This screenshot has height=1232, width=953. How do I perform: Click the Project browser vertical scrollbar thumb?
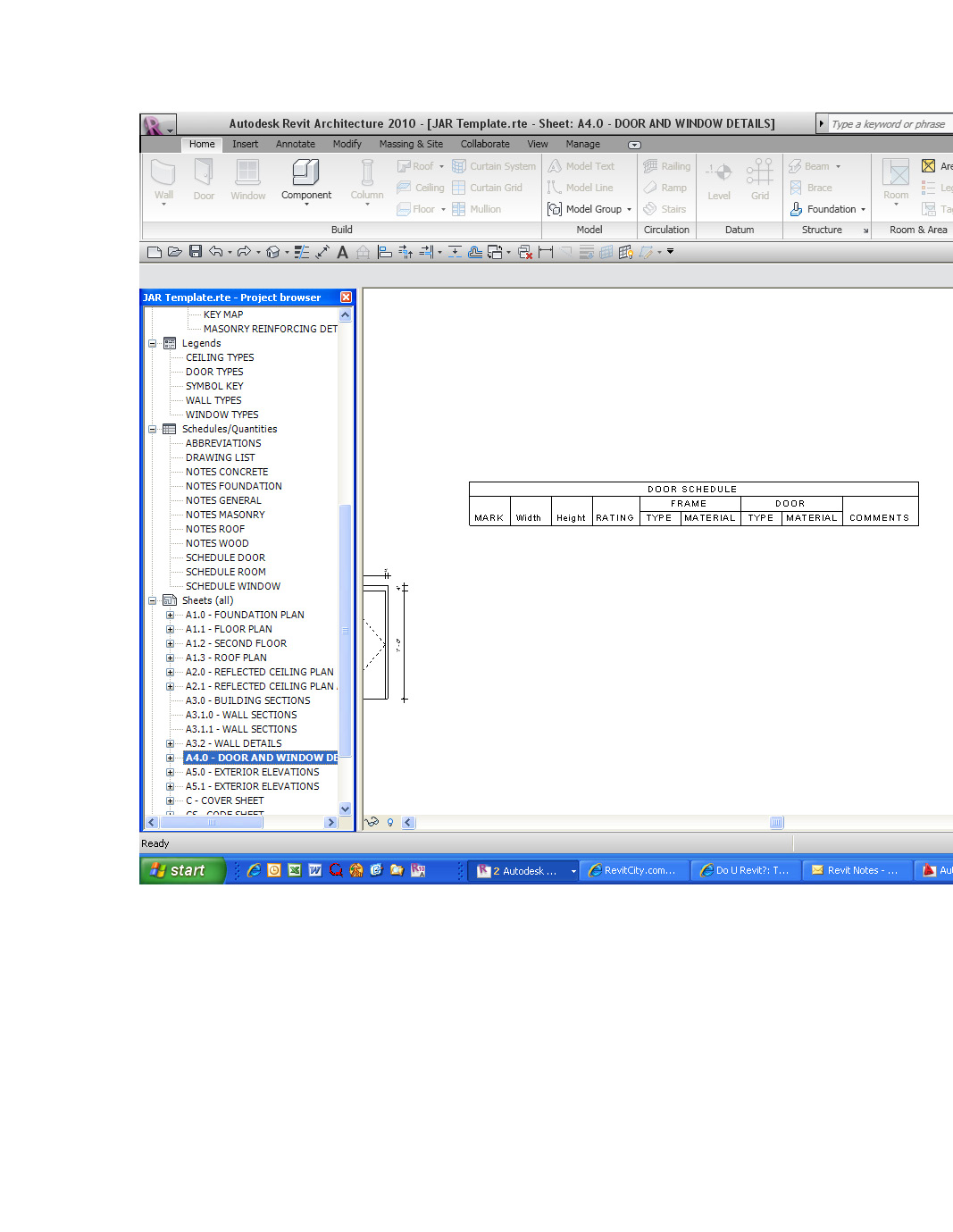click(x=345, y=631)
